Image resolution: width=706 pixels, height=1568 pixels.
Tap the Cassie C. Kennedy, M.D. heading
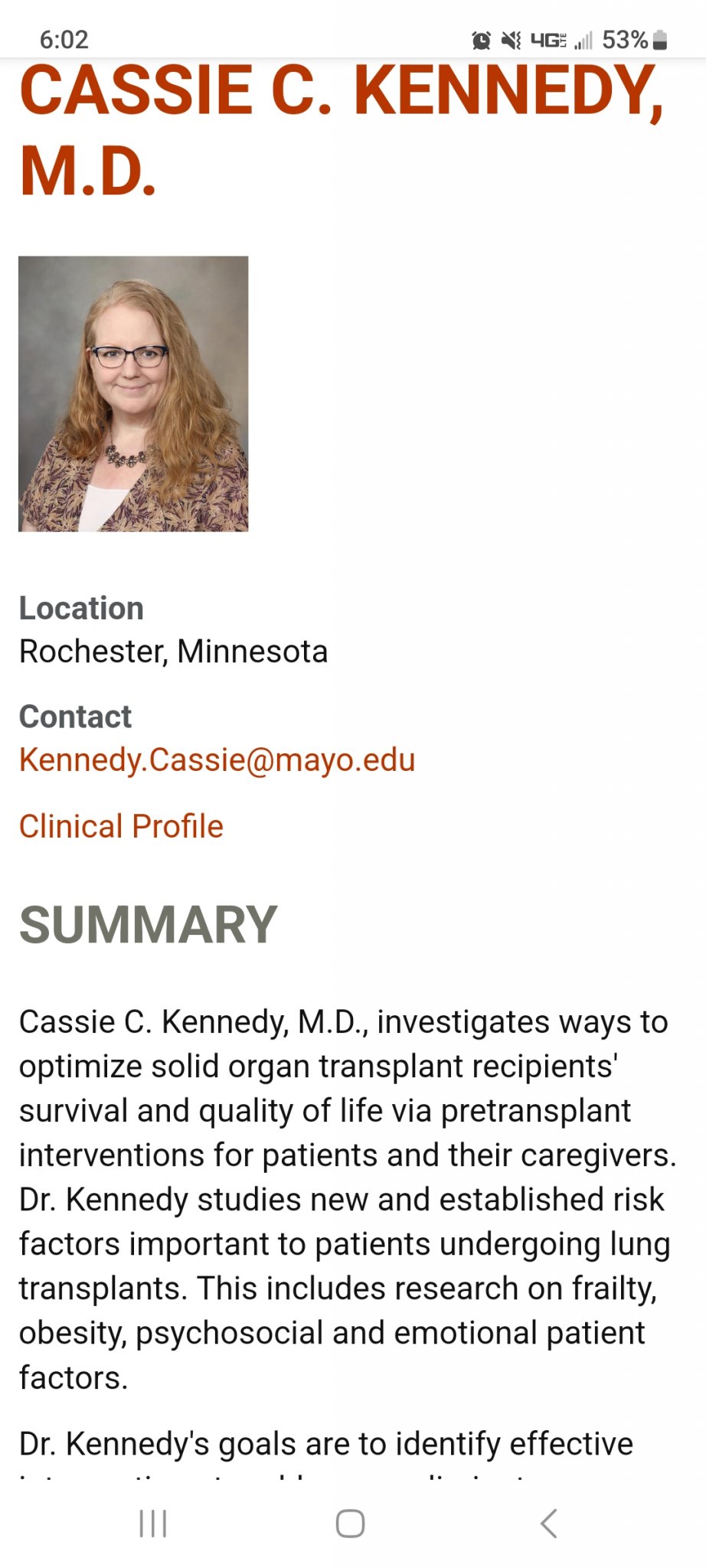pyautogui.click(x=341, y=129)
